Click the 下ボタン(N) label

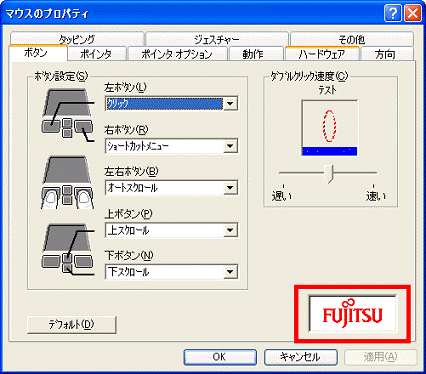point(129,256)
